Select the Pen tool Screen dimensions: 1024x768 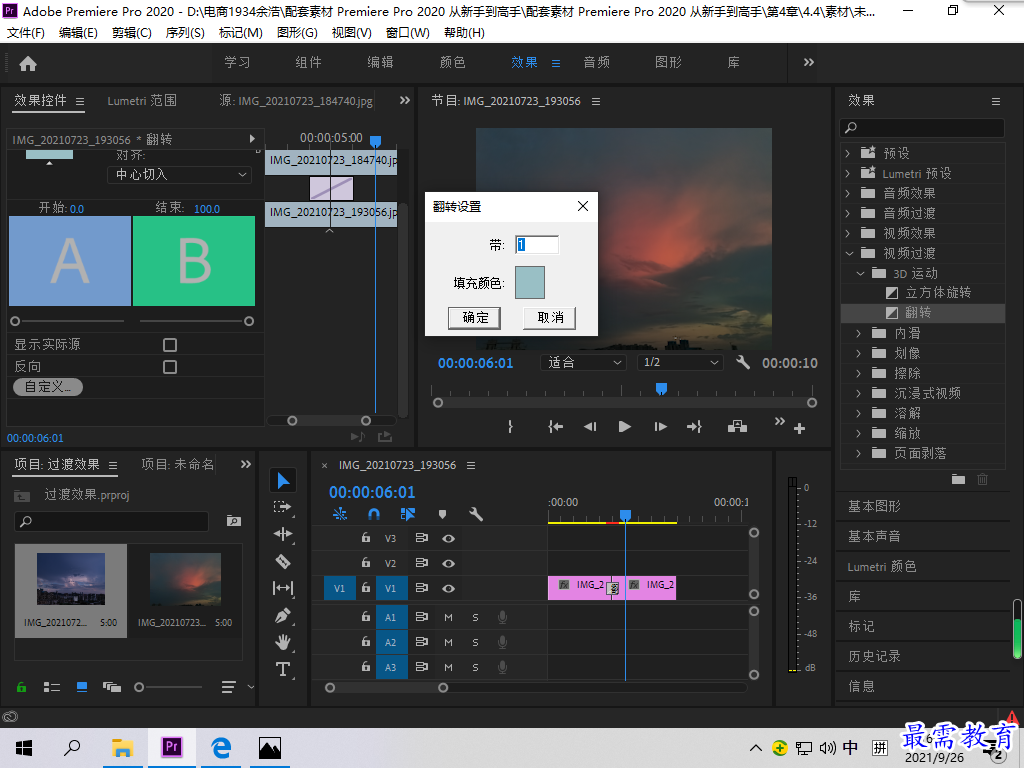[283, 615]
